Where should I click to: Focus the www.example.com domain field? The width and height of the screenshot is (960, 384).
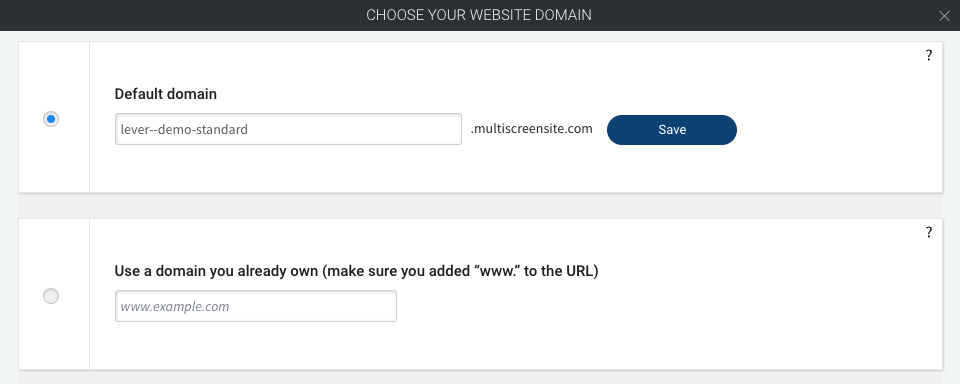click(256, 306)
